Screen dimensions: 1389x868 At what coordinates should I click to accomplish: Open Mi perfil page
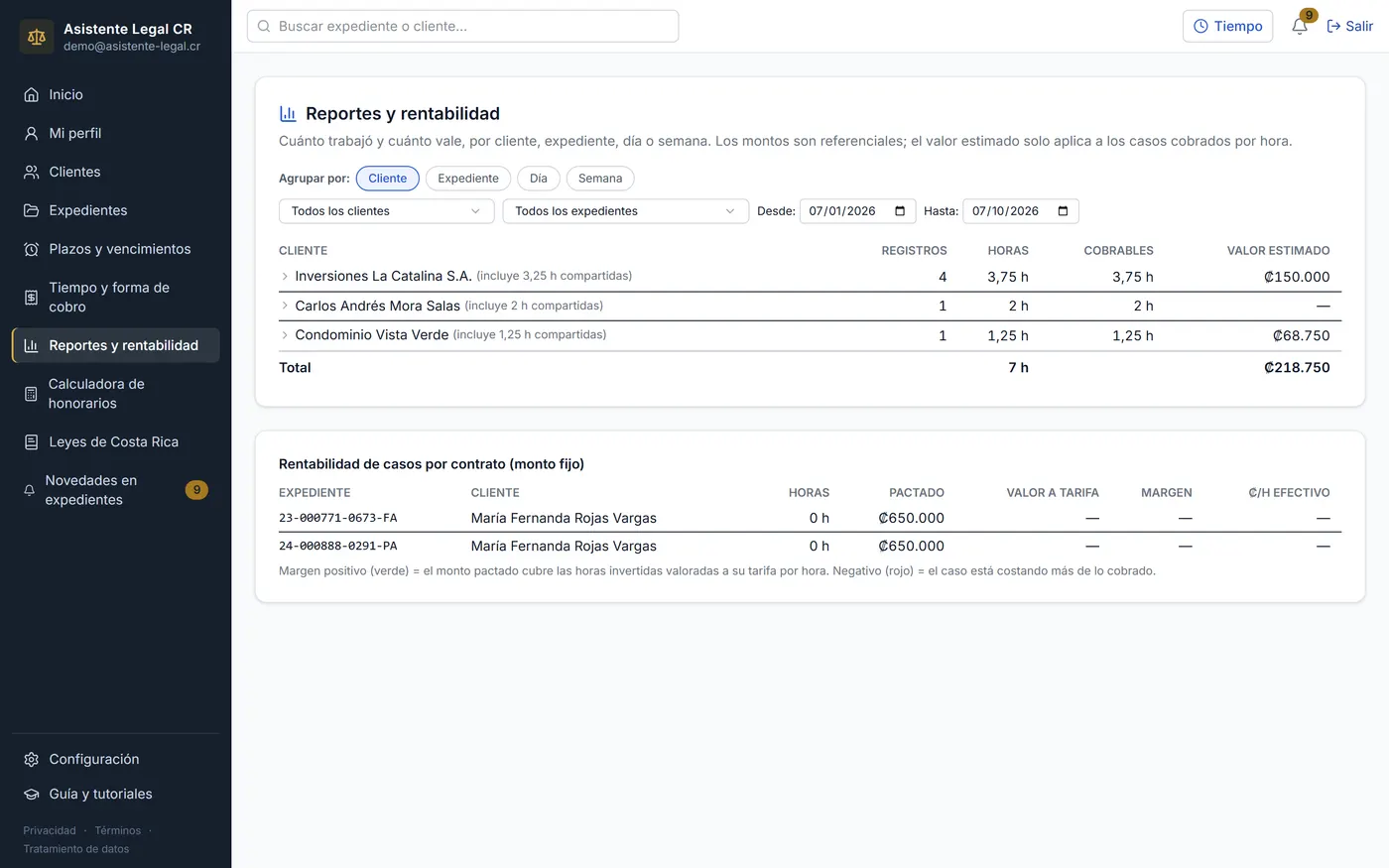pyautogui.click(x=116, y=134)
